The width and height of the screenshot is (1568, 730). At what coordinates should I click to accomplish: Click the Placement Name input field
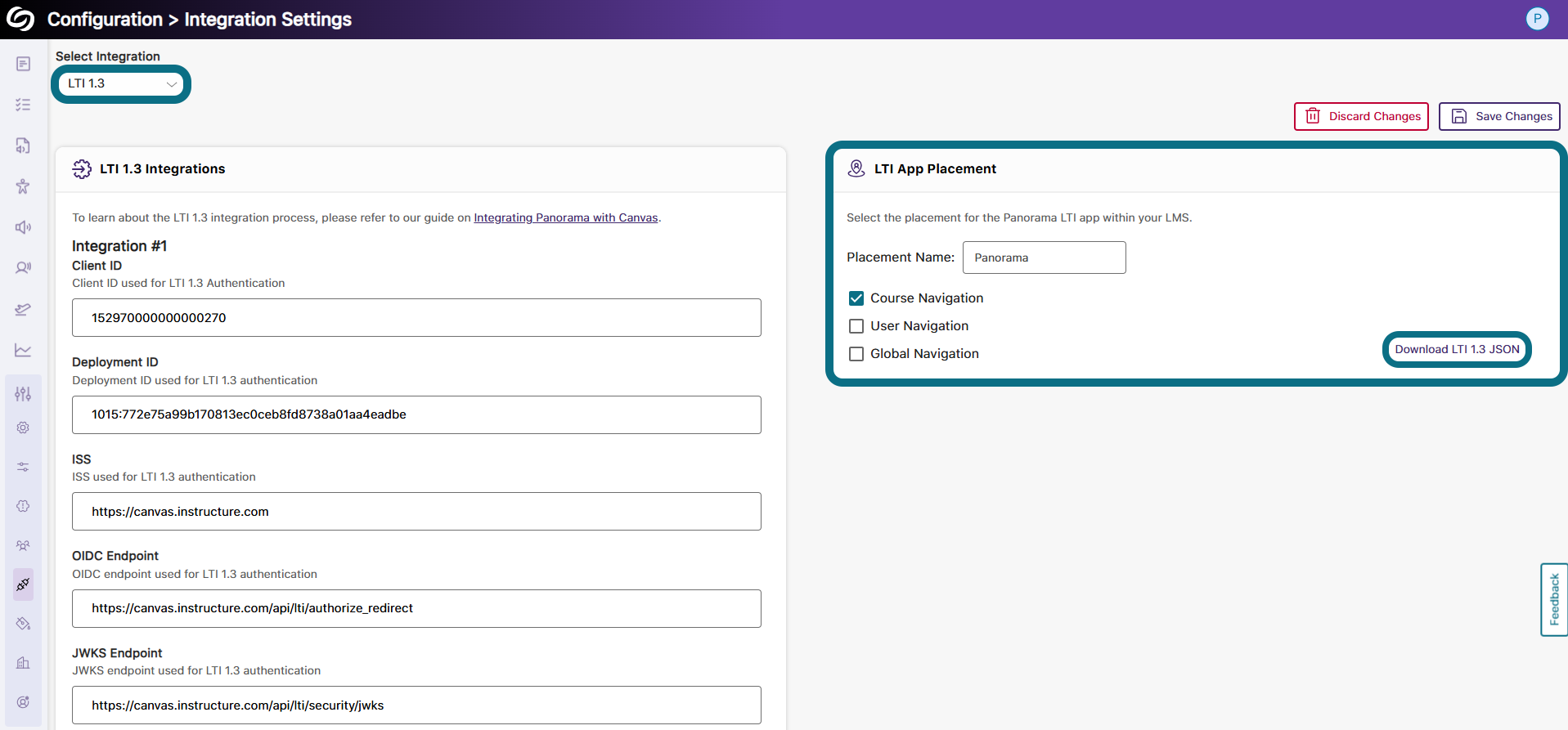tap(1044, 258)
